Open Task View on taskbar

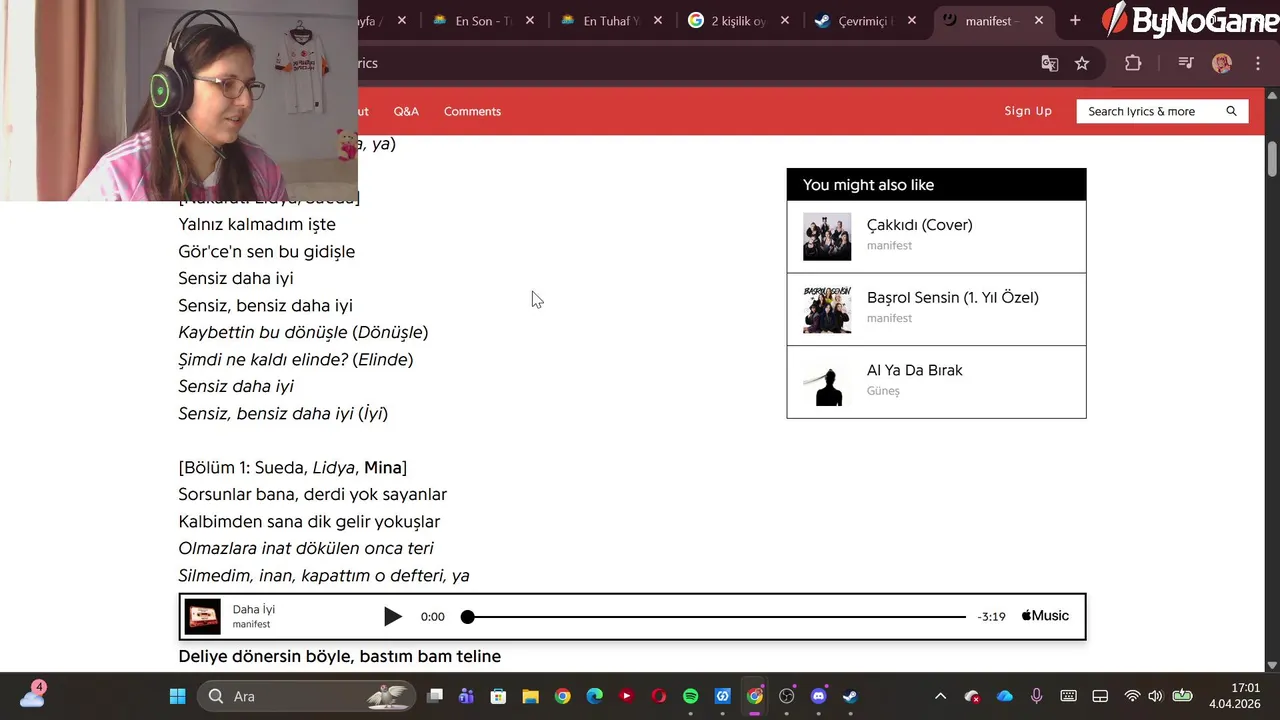click(x=434, y=696)
